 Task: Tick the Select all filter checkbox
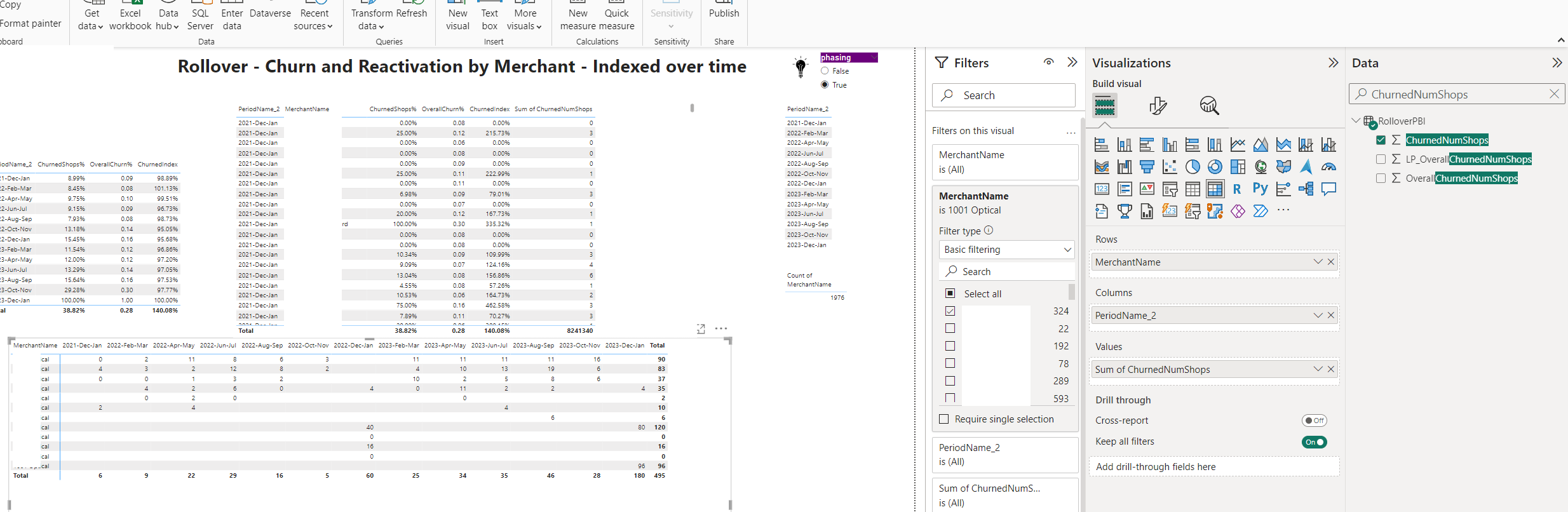tap(950, 293)
